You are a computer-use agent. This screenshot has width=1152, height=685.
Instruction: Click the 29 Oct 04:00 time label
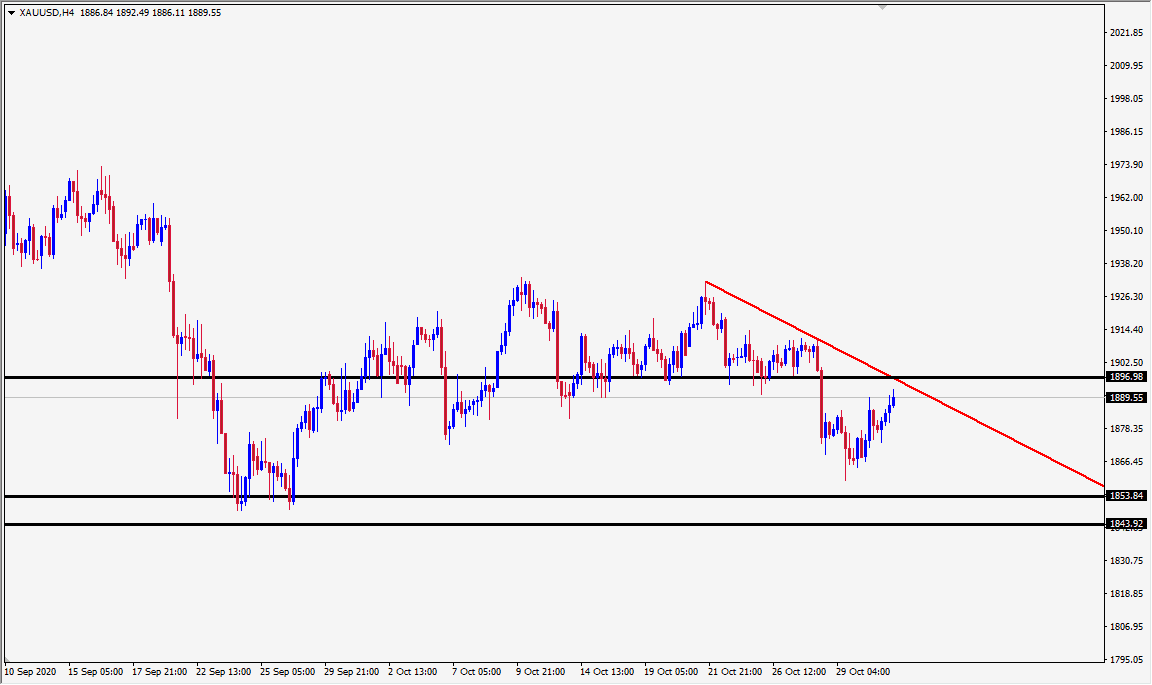863,672
